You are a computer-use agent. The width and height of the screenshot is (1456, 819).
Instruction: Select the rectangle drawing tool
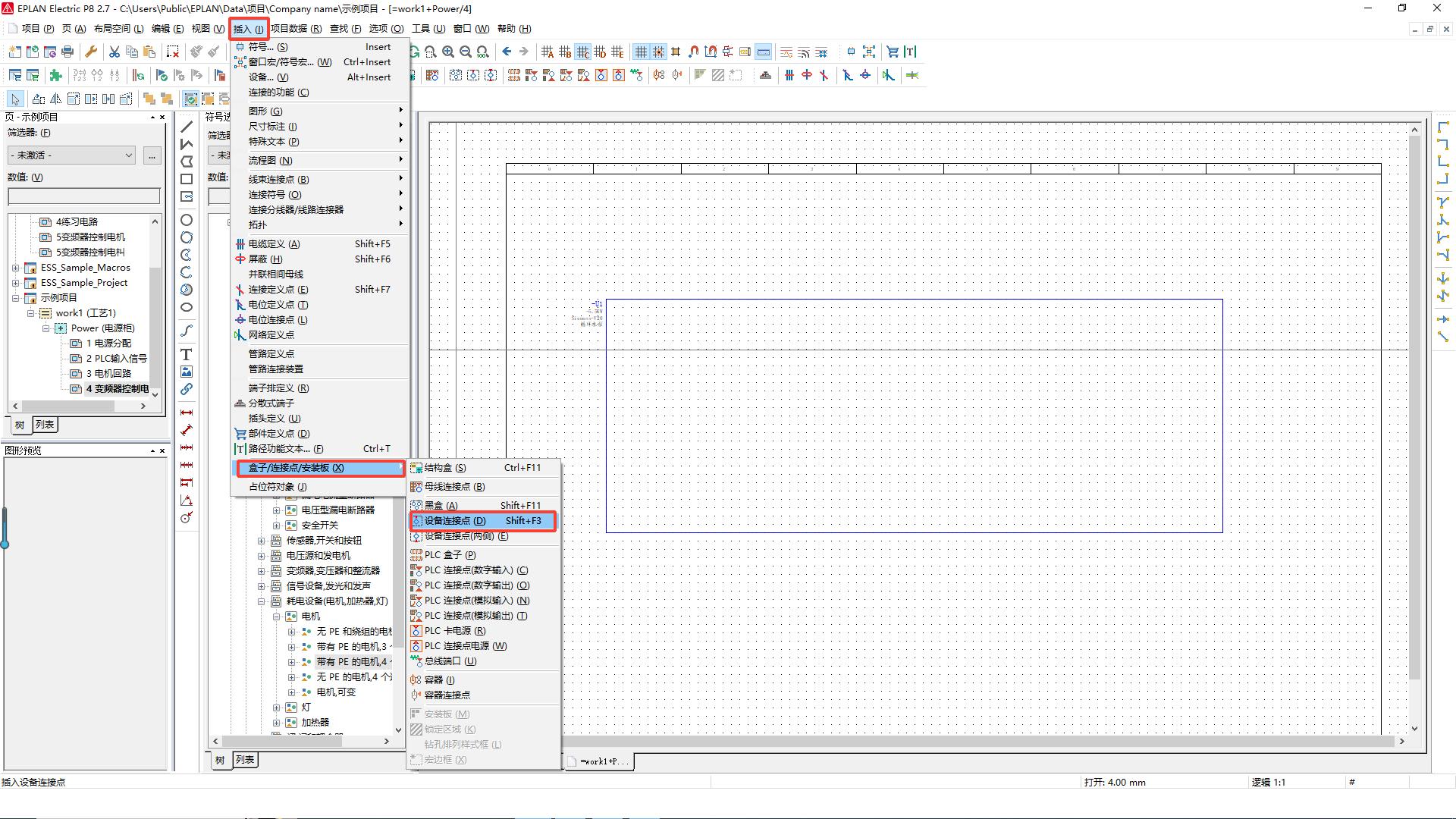coord(186,179)
